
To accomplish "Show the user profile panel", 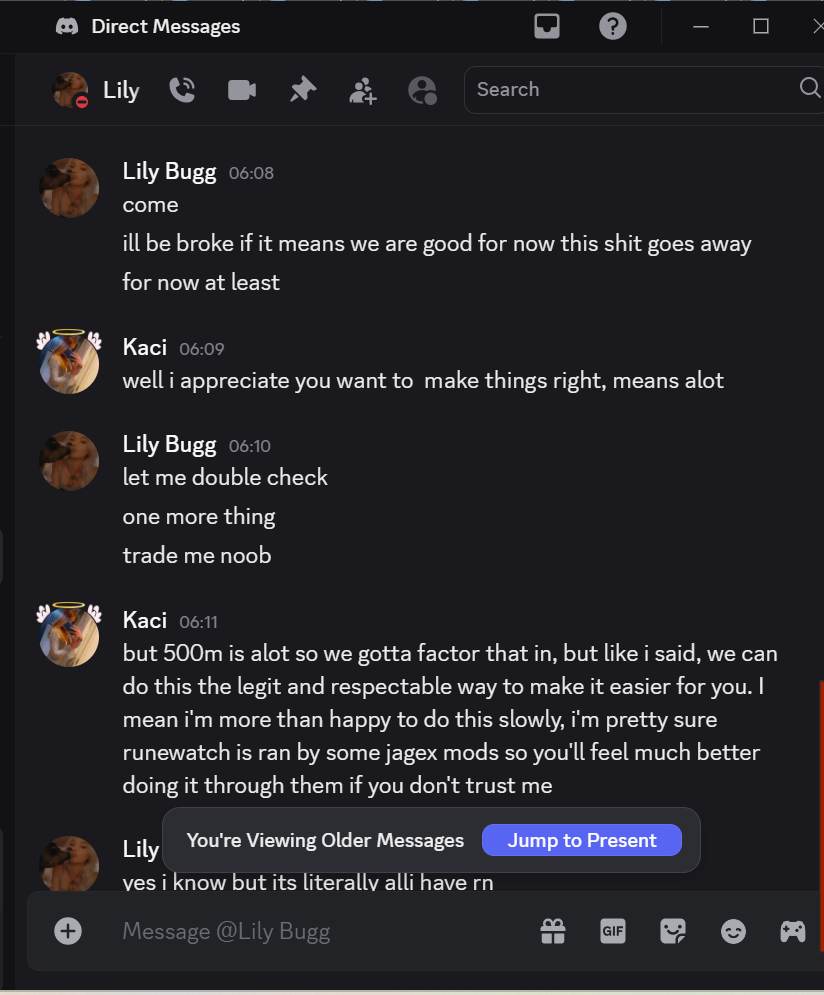I will point(423,91).
